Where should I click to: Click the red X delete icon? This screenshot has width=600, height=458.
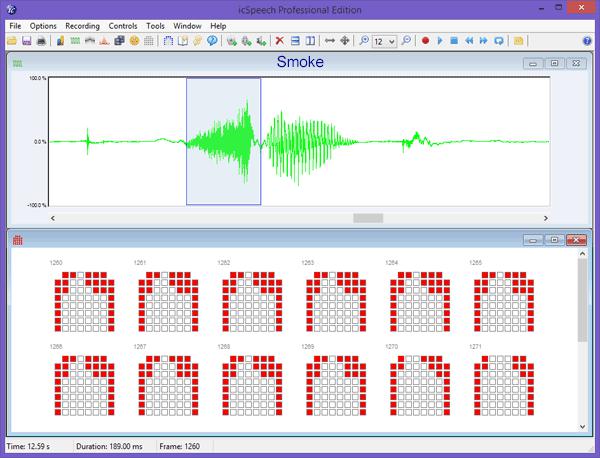[x=280, y=41]
